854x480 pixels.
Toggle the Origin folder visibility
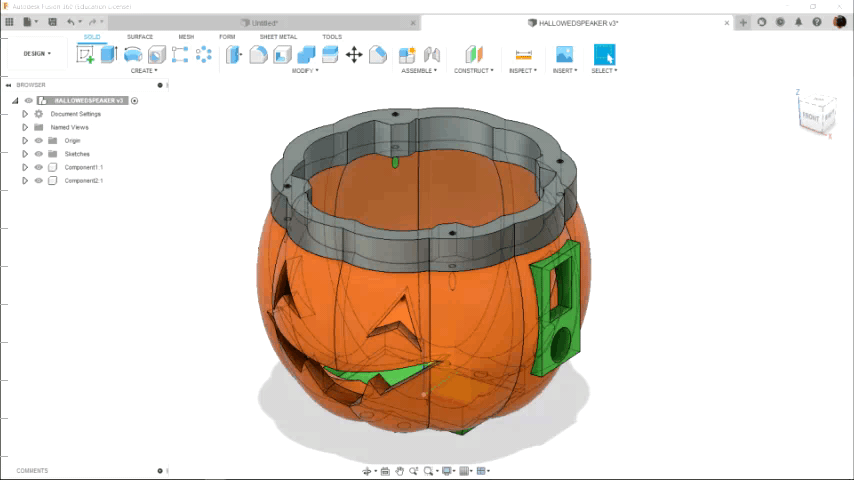(x=39, y=141)
